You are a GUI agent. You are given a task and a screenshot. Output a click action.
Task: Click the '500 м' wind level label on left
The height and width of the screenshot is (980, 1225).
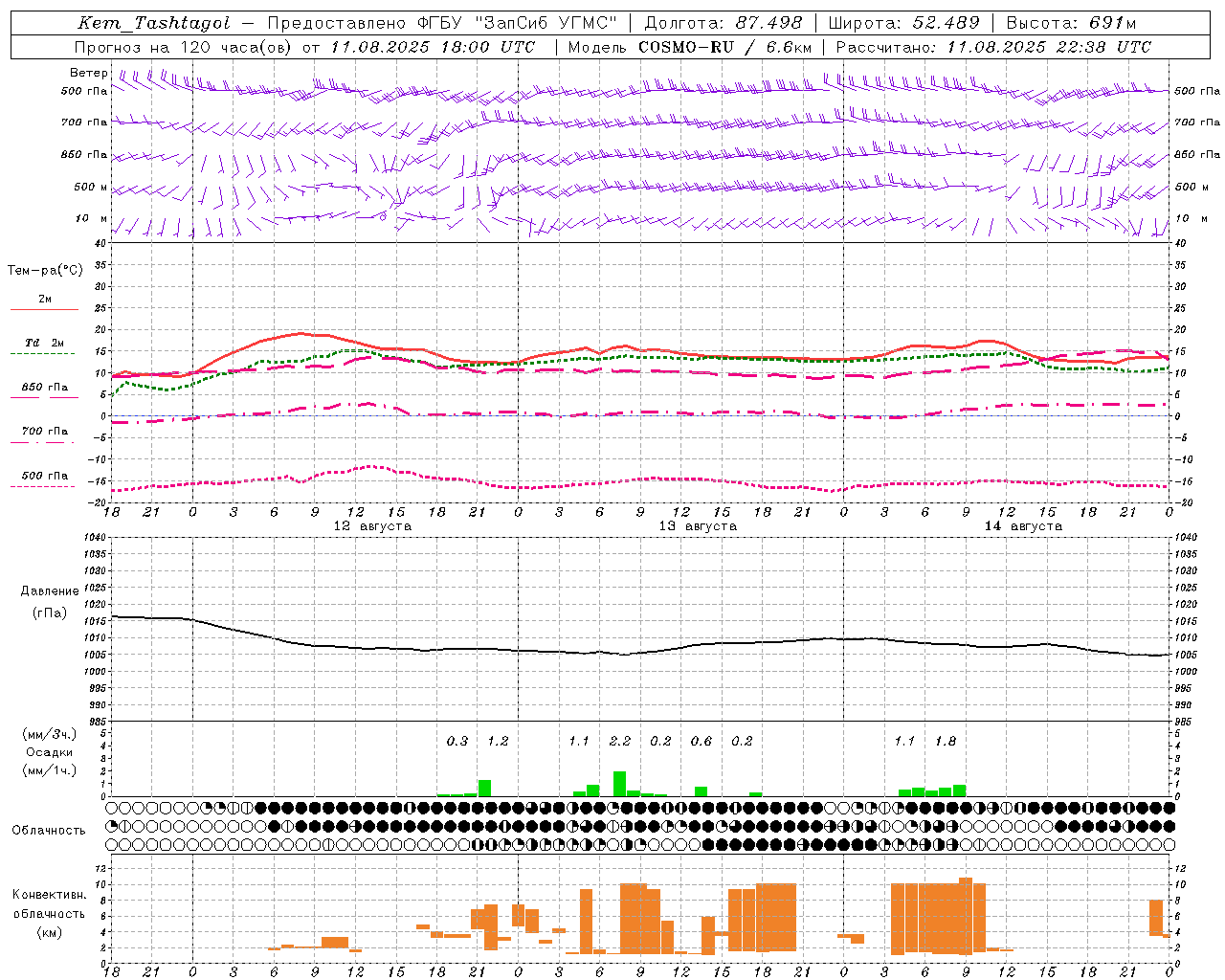pos(91,187)
